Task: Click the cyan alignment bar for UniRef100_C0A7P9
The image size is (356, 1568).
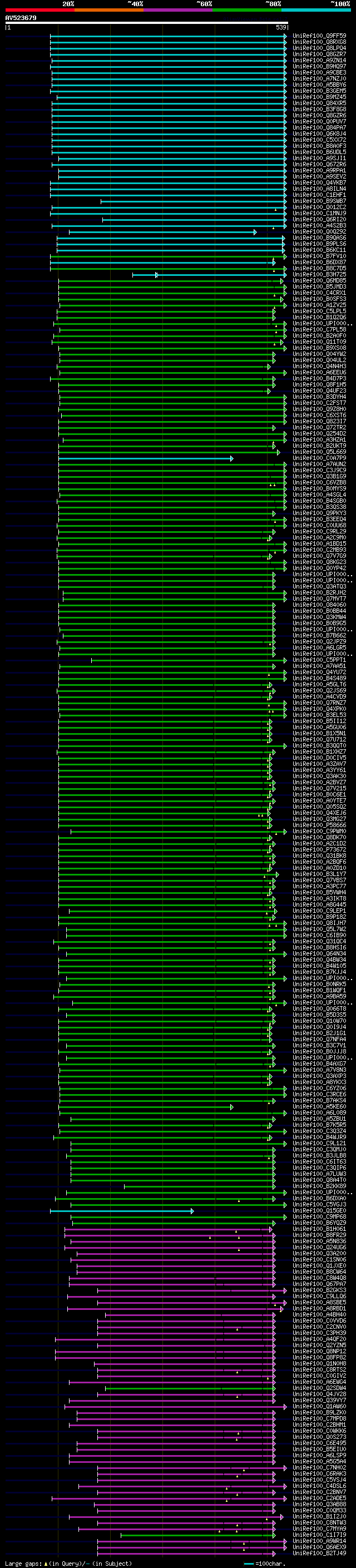Action: point(146,458)
